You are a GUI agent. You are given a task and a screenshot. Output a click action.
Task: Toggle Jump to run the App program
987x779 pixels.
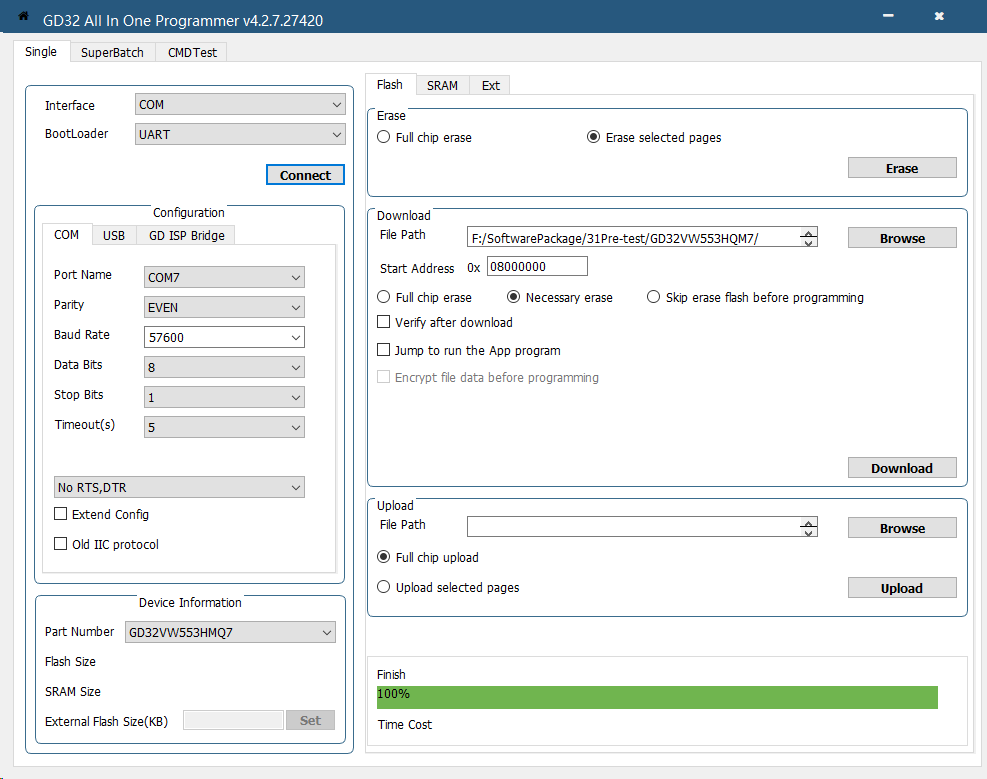(x=384, y=350)
